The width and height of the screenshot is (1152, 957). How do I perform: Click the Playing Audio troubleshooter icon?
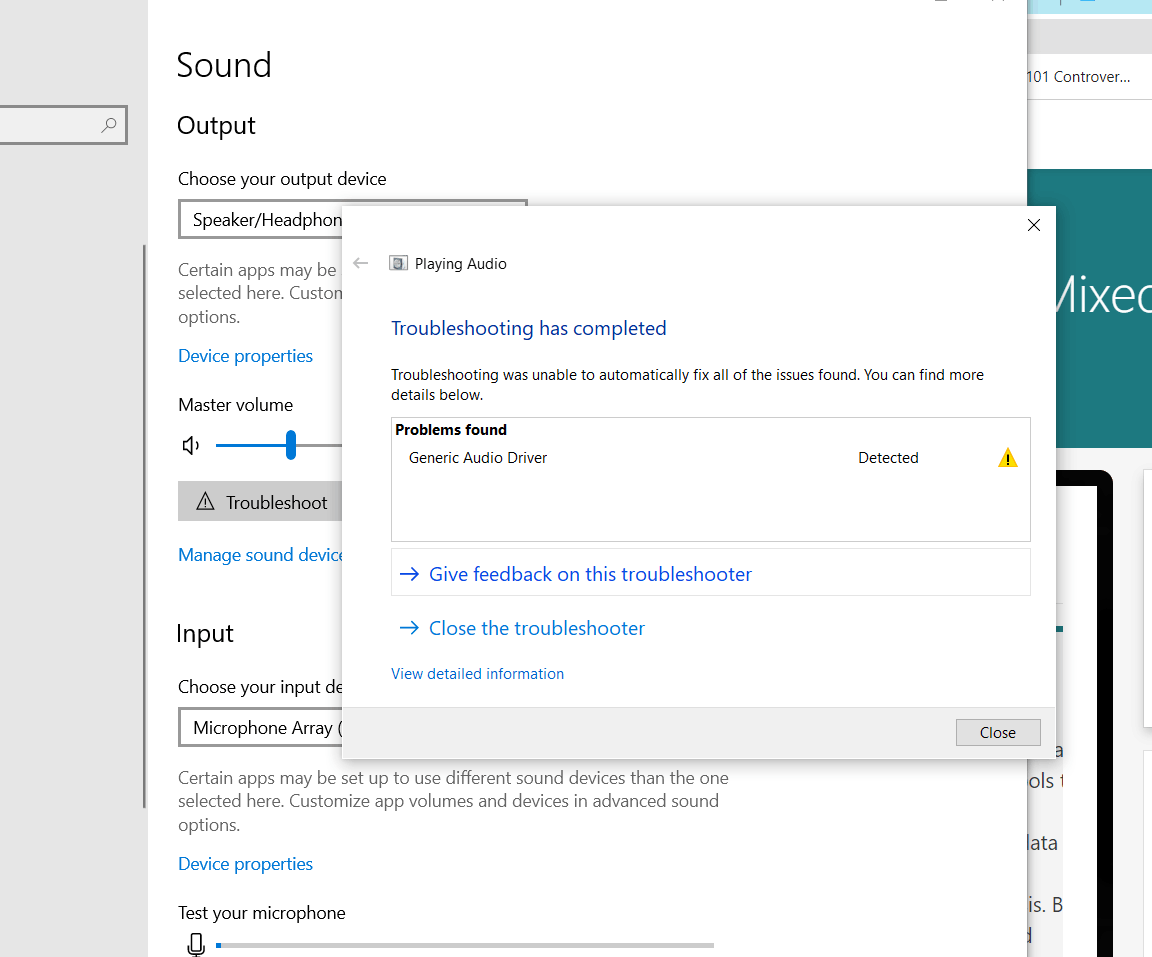[398, 263]
